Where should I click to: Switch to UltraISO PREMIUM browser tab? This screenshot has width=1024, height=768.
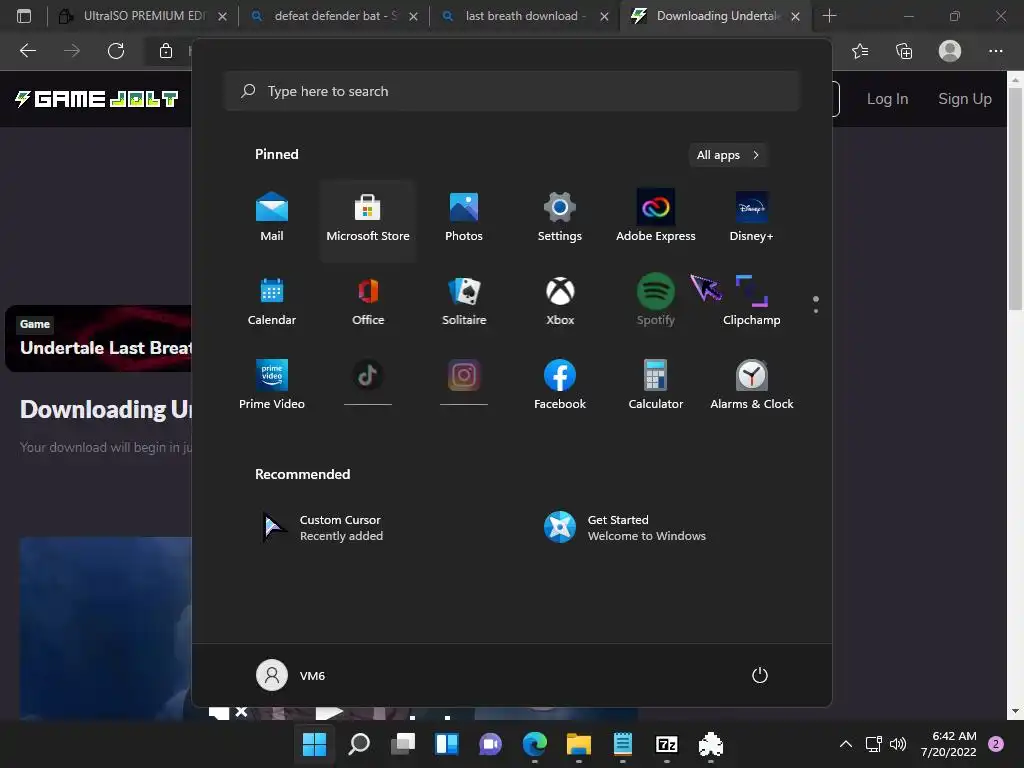coord(144,16)
